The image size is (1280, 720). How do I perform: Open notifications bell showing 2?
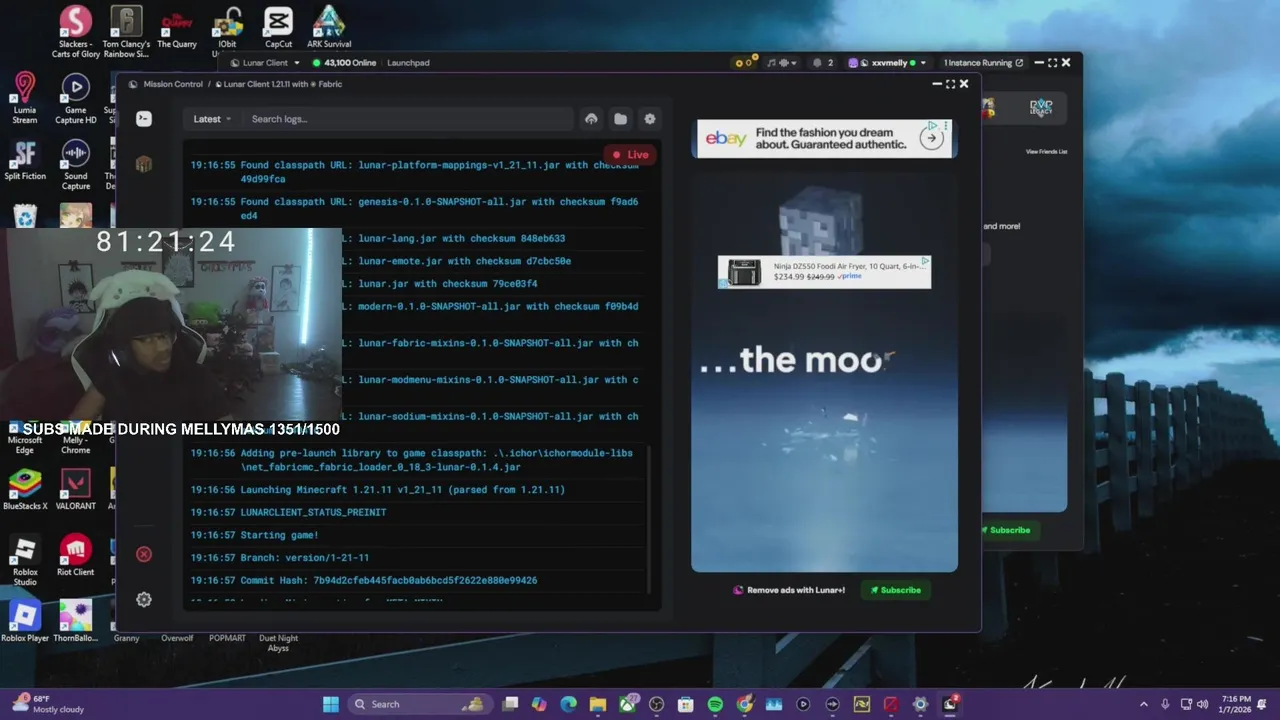pyautogui.click(x=823, y=63)
